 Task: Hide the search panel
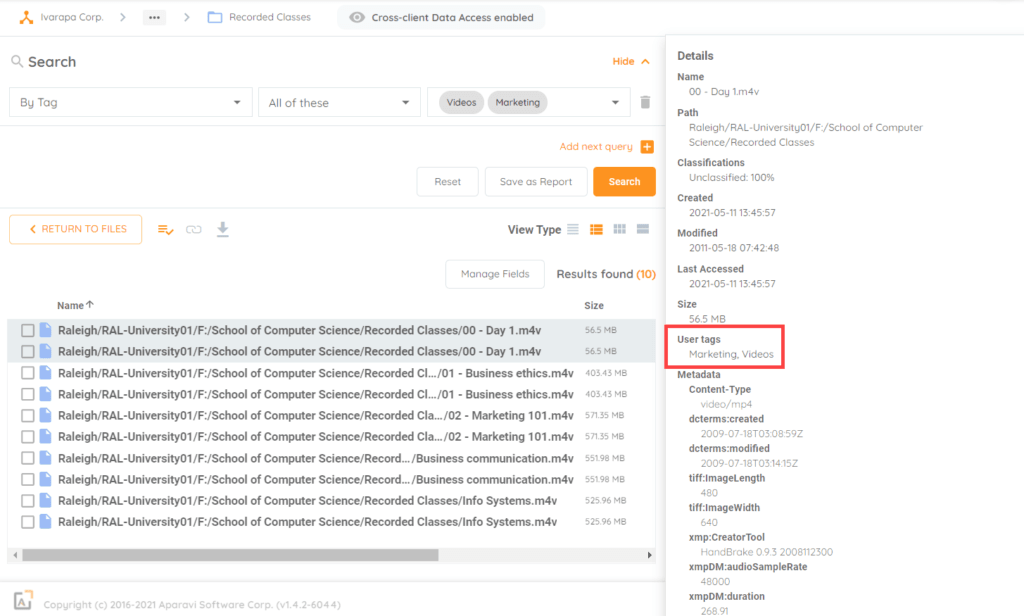(x=630, y=61)
